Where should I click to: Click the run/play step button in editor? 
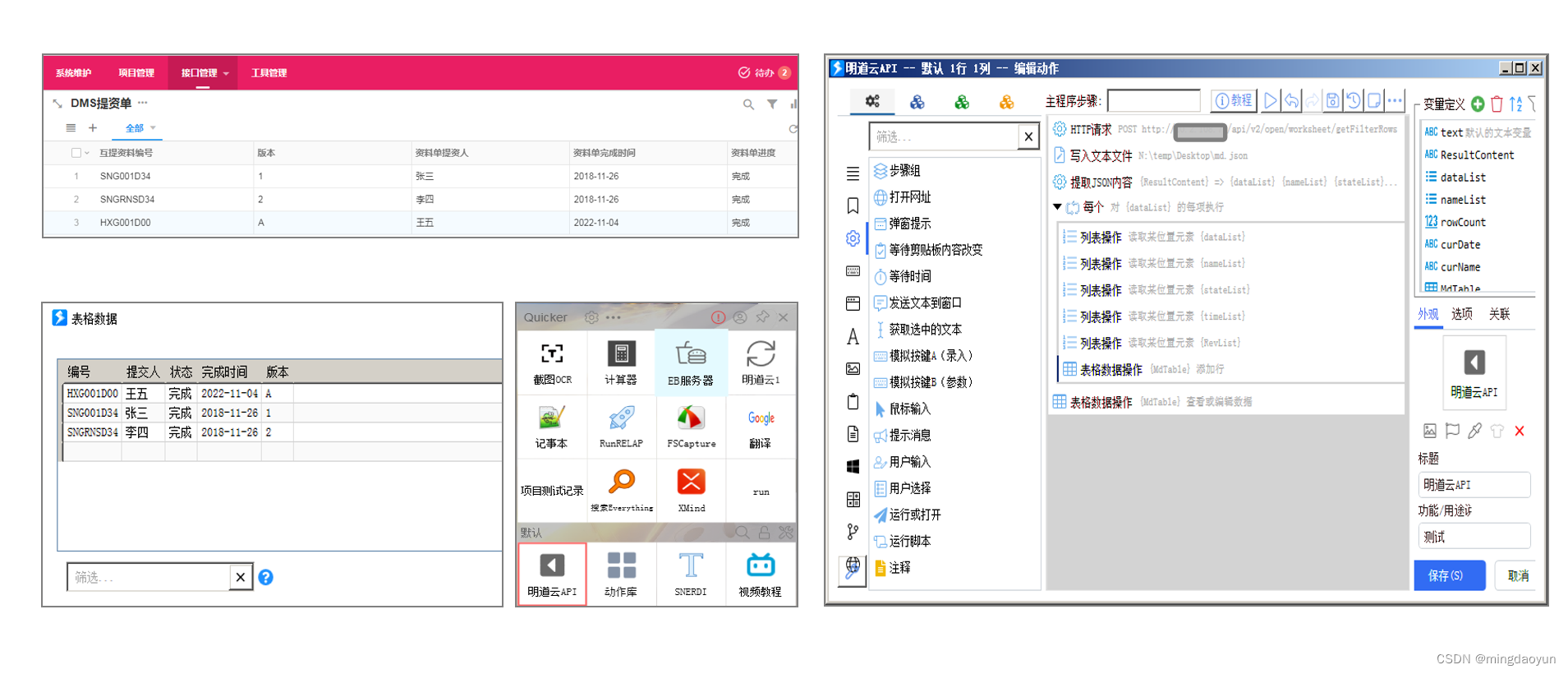pyautogui.click(x=1271, y=101)
